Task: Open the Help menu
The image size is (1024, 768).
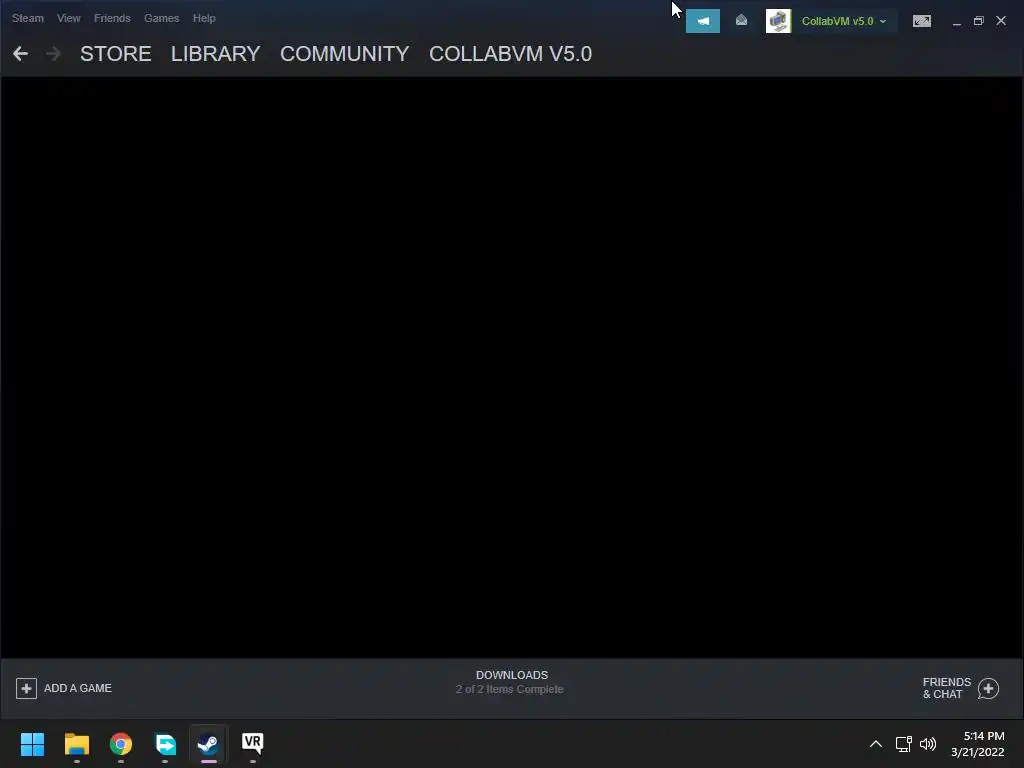Action: pyautogui.click(x=204, y=18)
